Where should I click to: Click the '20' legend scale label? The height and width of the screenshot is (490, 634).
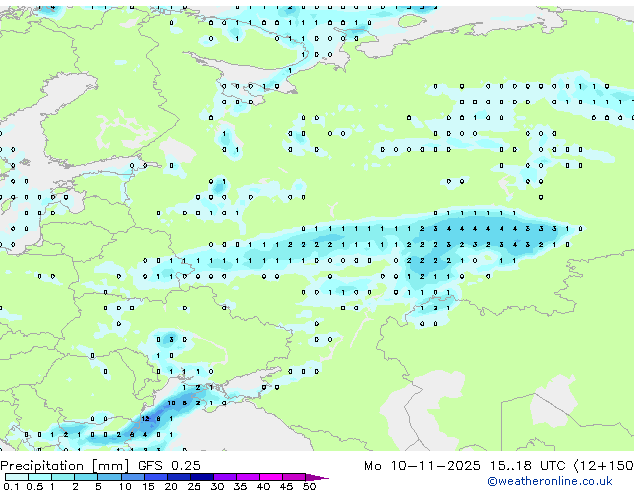(171, 486)
